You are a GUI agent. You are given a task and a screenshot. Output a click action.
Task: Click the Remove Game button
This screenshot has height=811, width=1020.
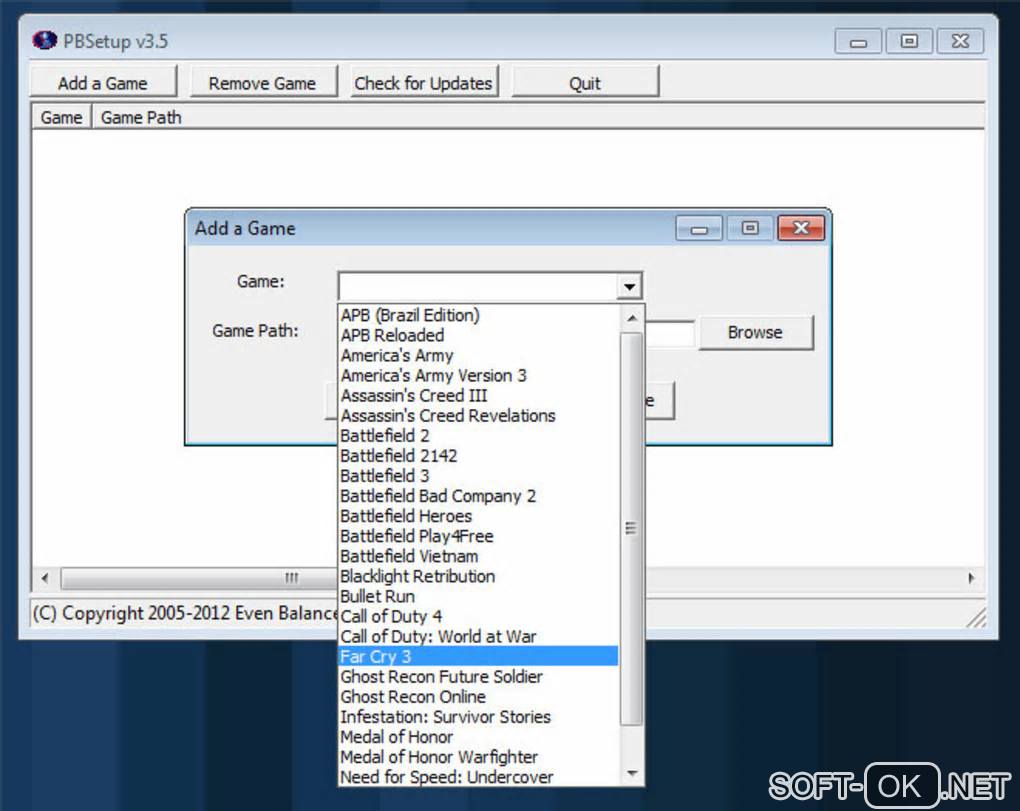tap(263, 82)
